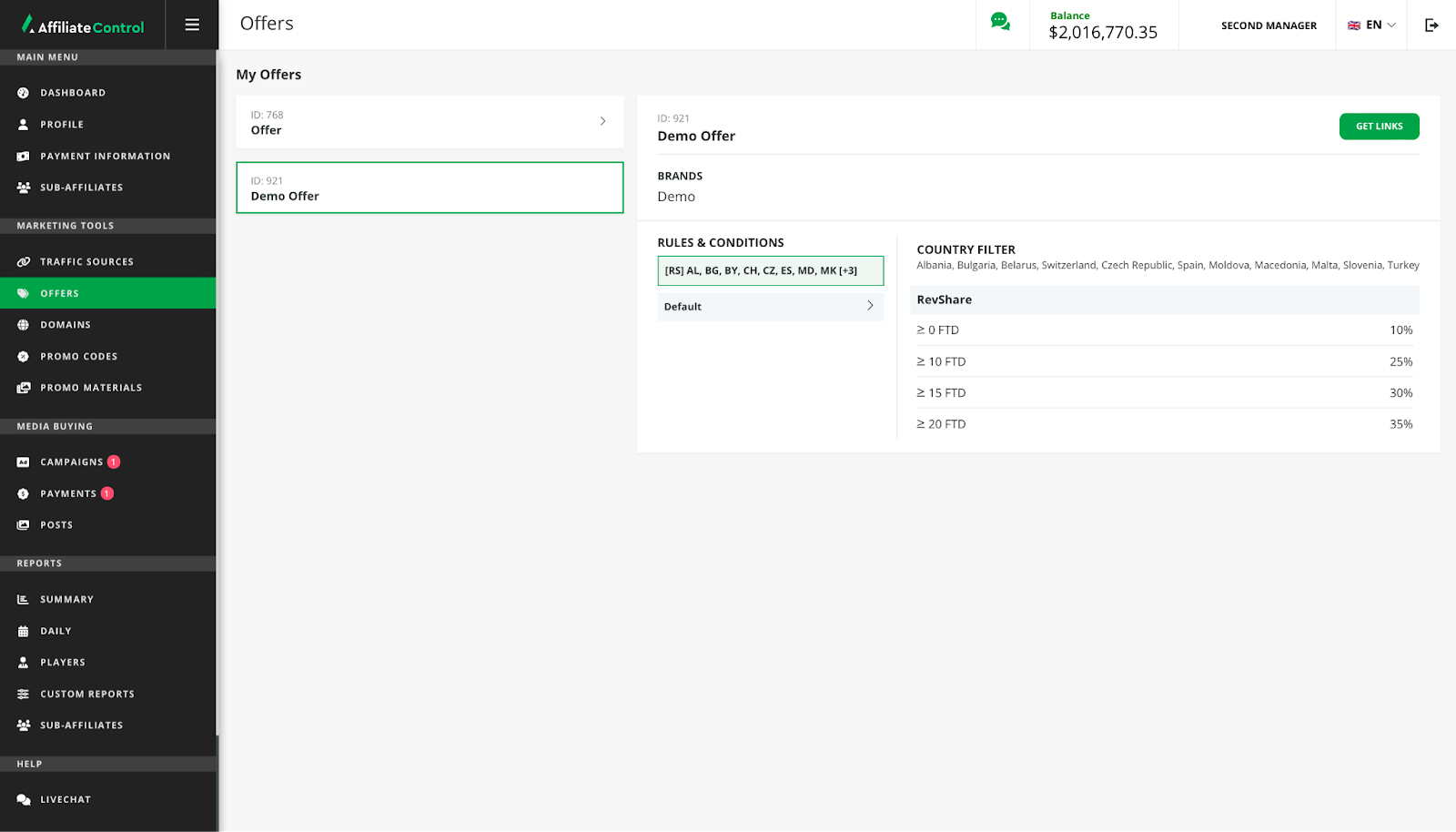This screenshot has height=832, width=1456.
Task: Go to Promo Codes in sidebar
Action: point(78,357)
